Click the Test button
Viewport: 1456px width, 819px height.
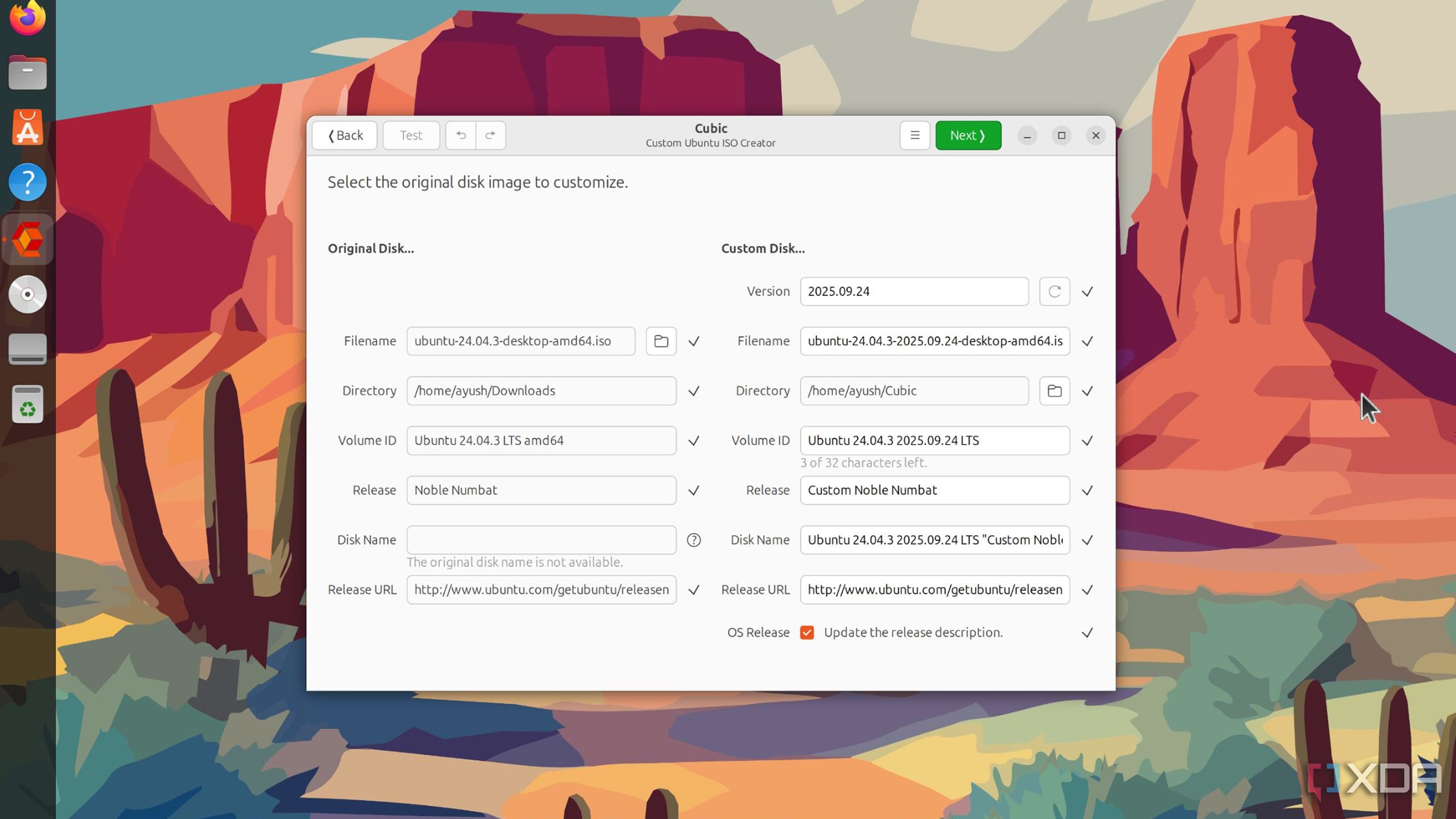coord(411,135)
